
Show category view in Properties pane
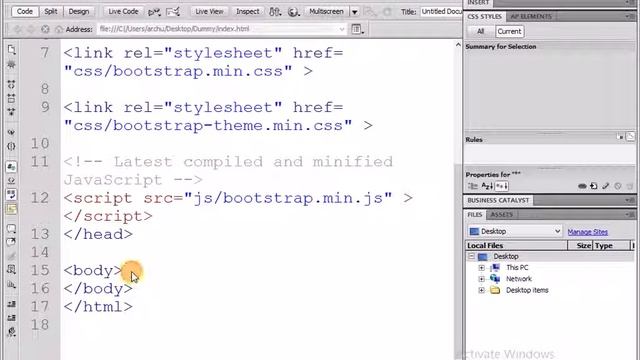[473, 186]
